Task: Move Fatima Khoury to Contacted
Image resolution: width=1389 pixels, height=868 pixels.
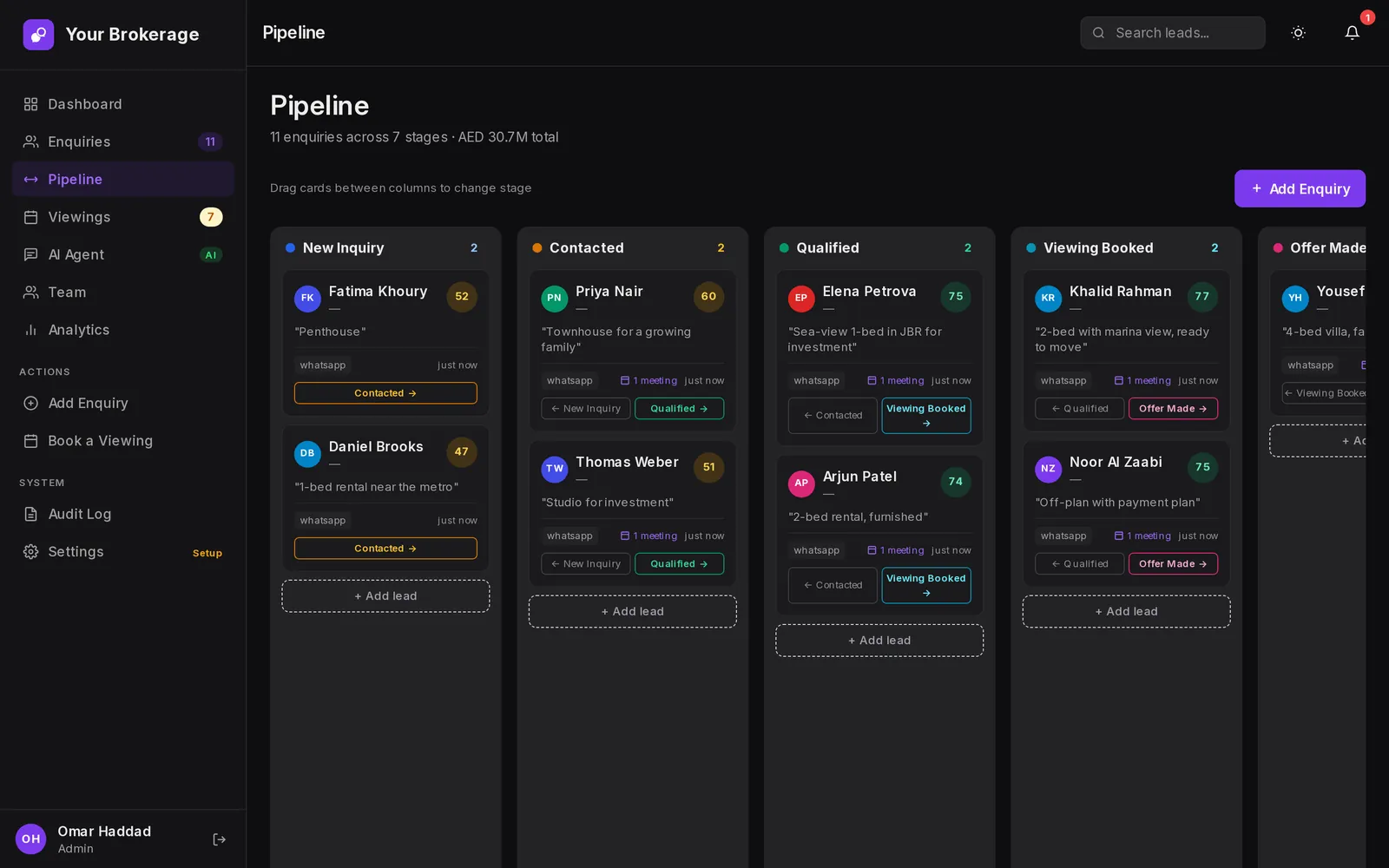Action: coord(385,393)
